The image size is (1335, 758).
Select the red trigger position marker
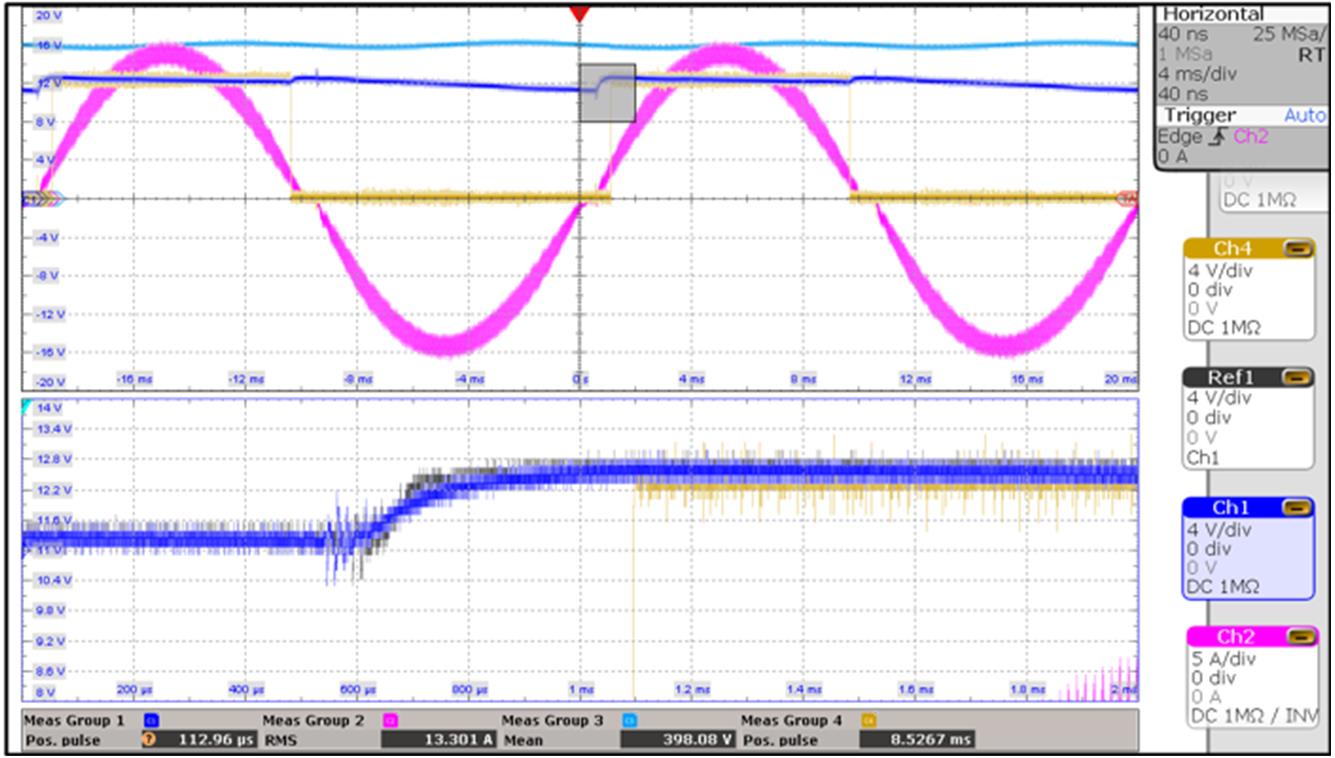point(579,14)
